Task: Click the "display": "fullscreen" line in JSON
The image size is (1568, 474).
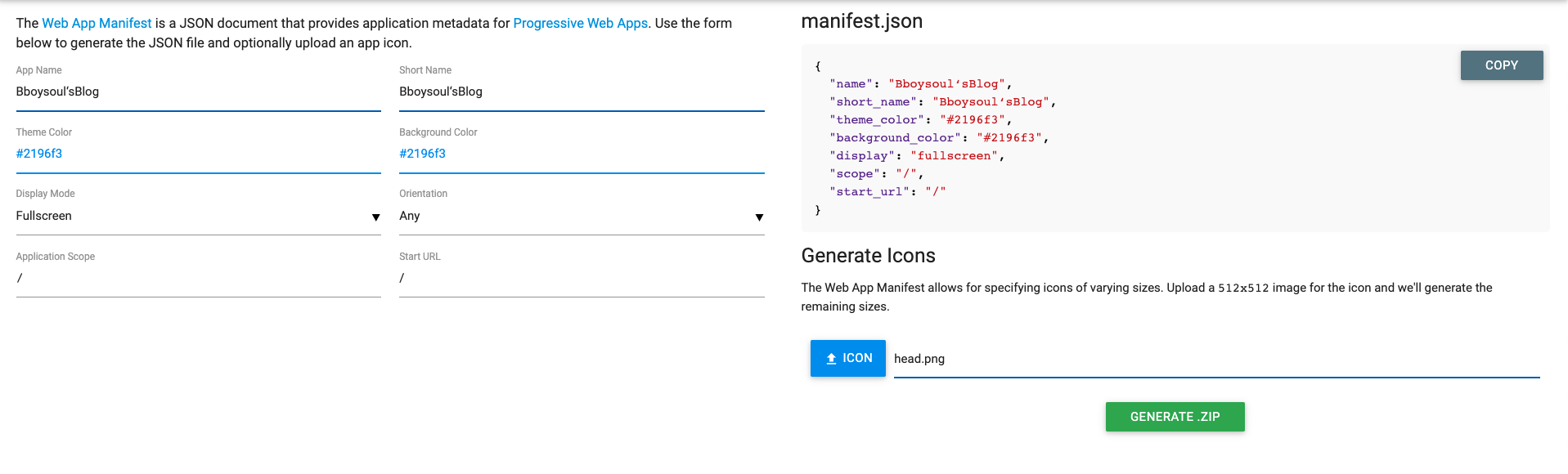Action: tap(916, 156)
